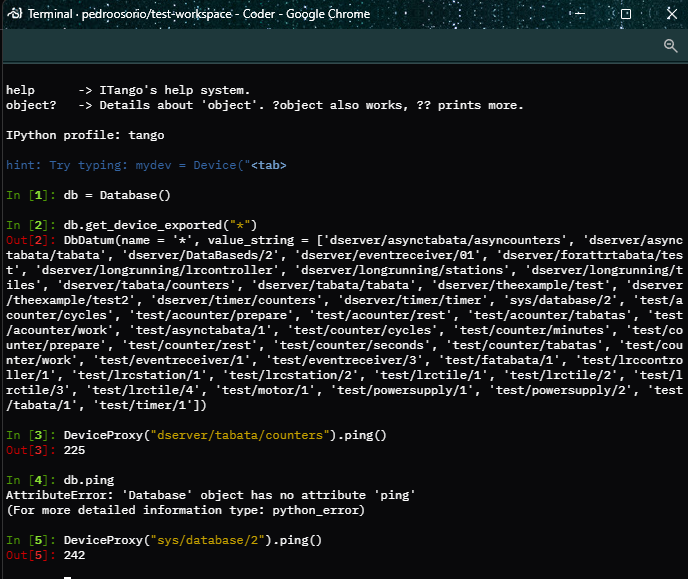
Task: Click the 'python_error' hint line
Action: pos(185,510)
